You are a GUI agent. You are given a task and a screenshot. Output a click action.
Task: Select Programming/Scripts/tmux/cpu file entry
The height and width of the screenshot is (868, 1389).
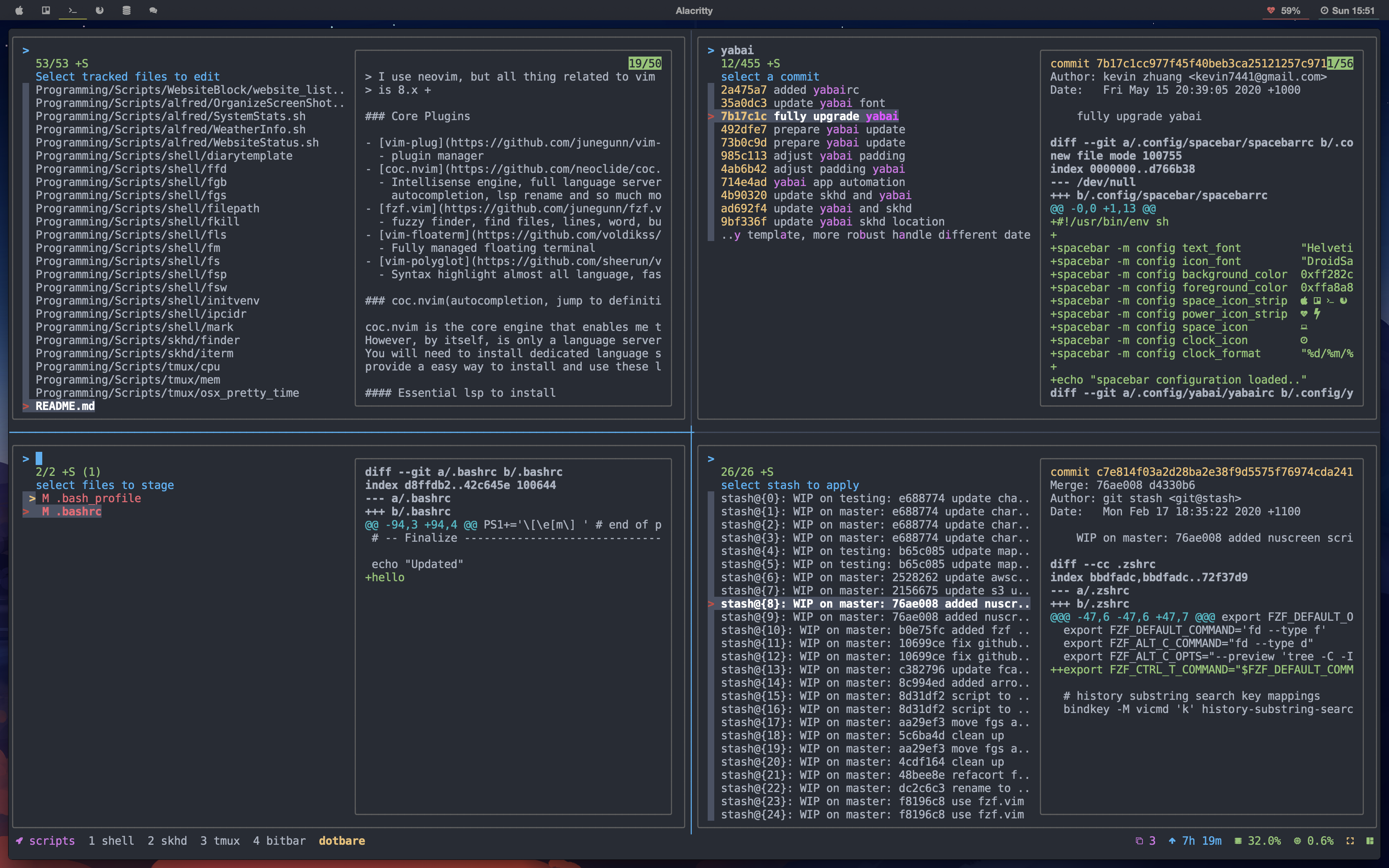click(x=128, y=366)
